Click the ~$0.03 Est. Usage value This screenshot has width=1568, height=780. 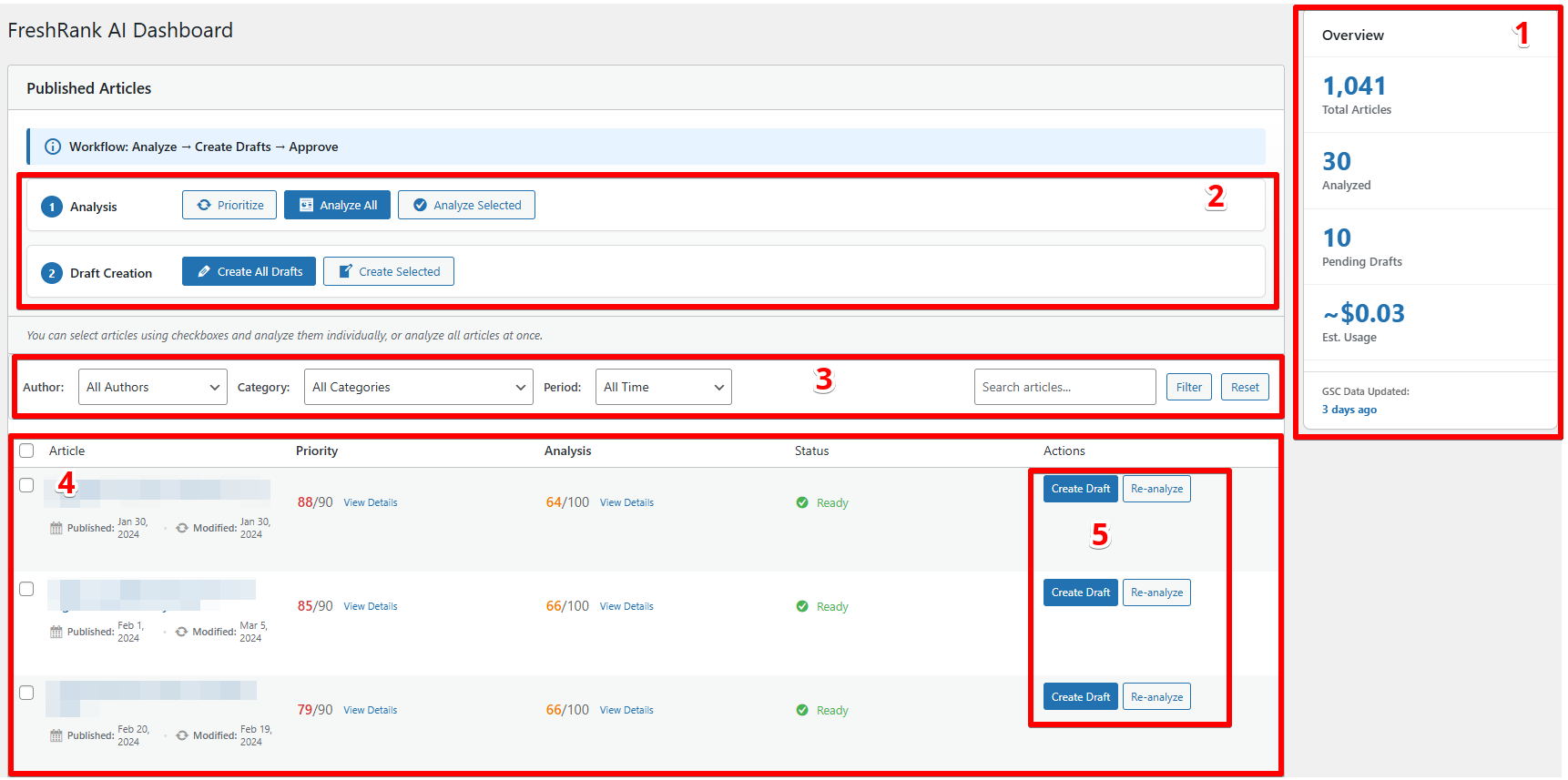1363,314
